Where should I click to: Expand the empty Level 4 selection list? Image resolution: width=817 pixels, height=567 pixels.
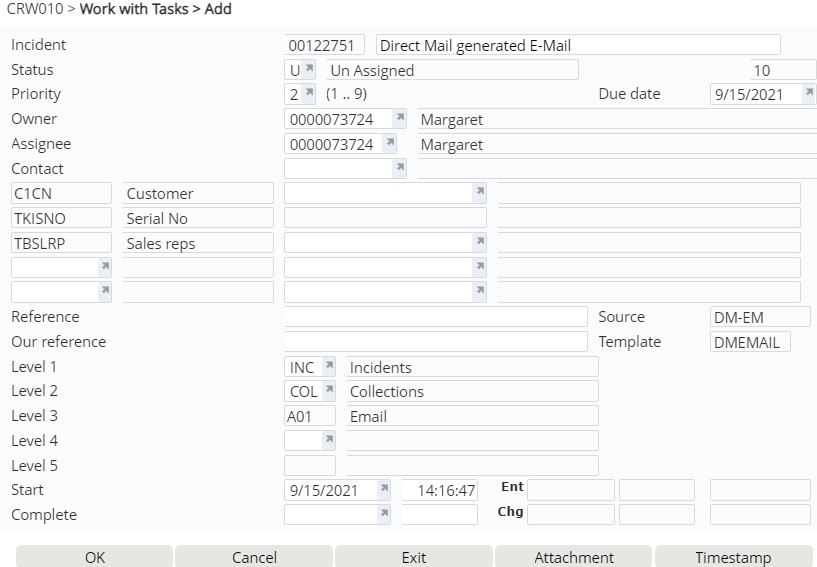pyautogui.click(x=328, y=440)
